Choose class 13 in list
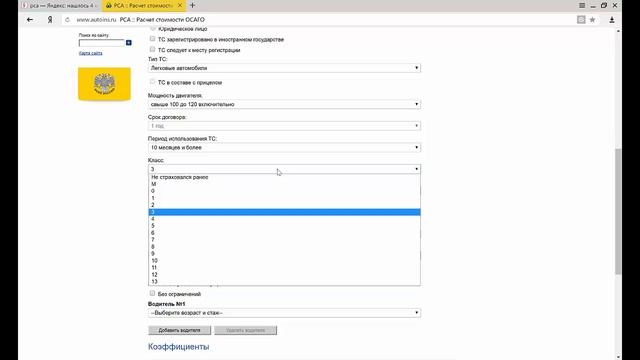The image size is (640, 360). (x=284, y=282)
